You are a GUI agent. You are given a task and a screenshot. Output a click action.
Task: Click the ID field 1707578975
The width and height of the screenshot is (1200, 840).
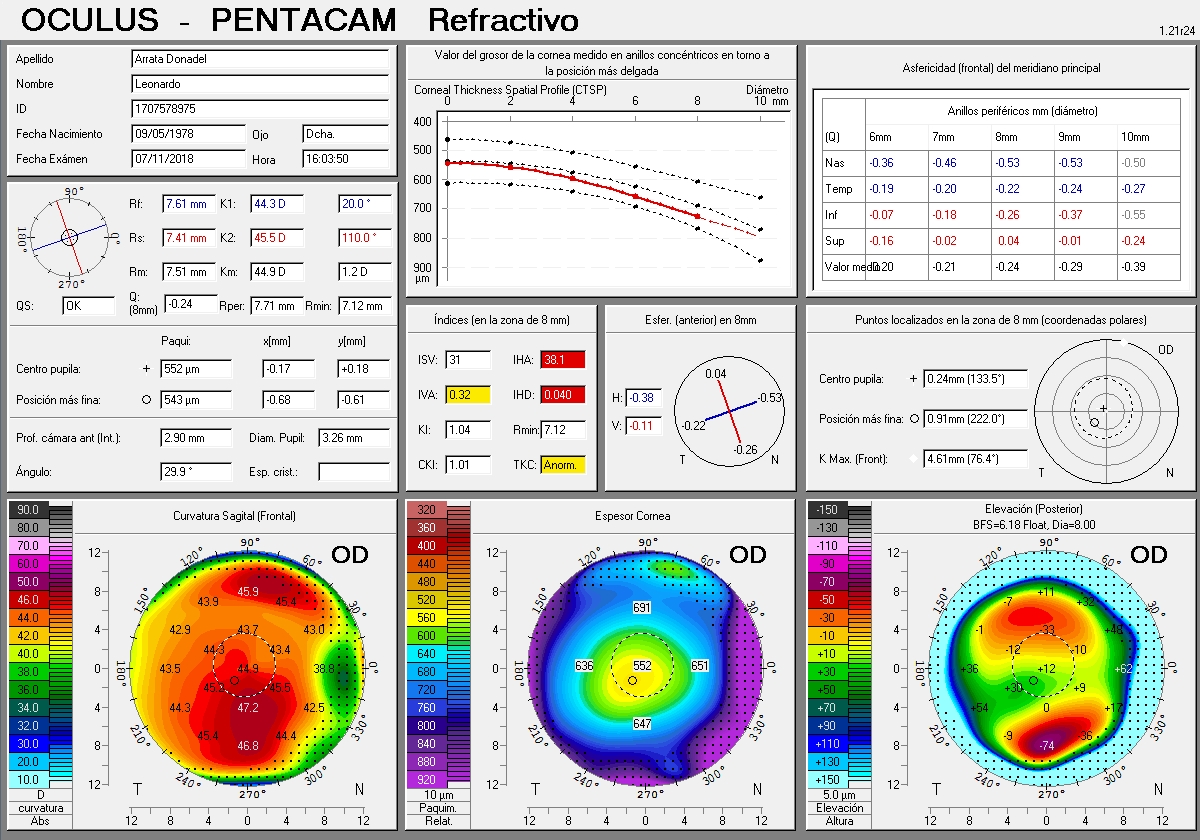260,108
